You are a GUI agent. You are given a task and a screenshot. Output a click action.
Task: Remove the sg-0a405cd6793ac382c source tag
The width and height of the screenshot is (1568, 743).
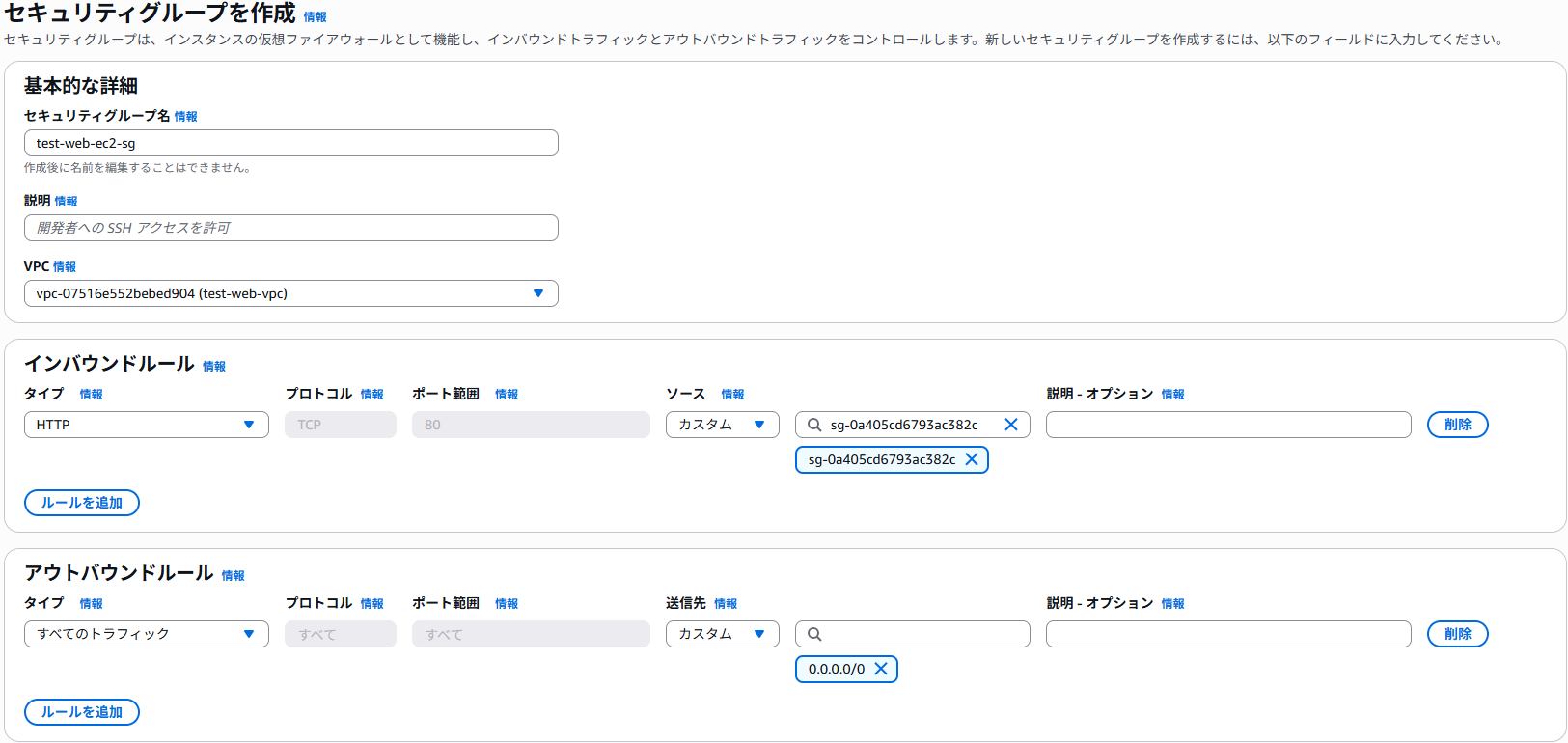pos(972,459)
